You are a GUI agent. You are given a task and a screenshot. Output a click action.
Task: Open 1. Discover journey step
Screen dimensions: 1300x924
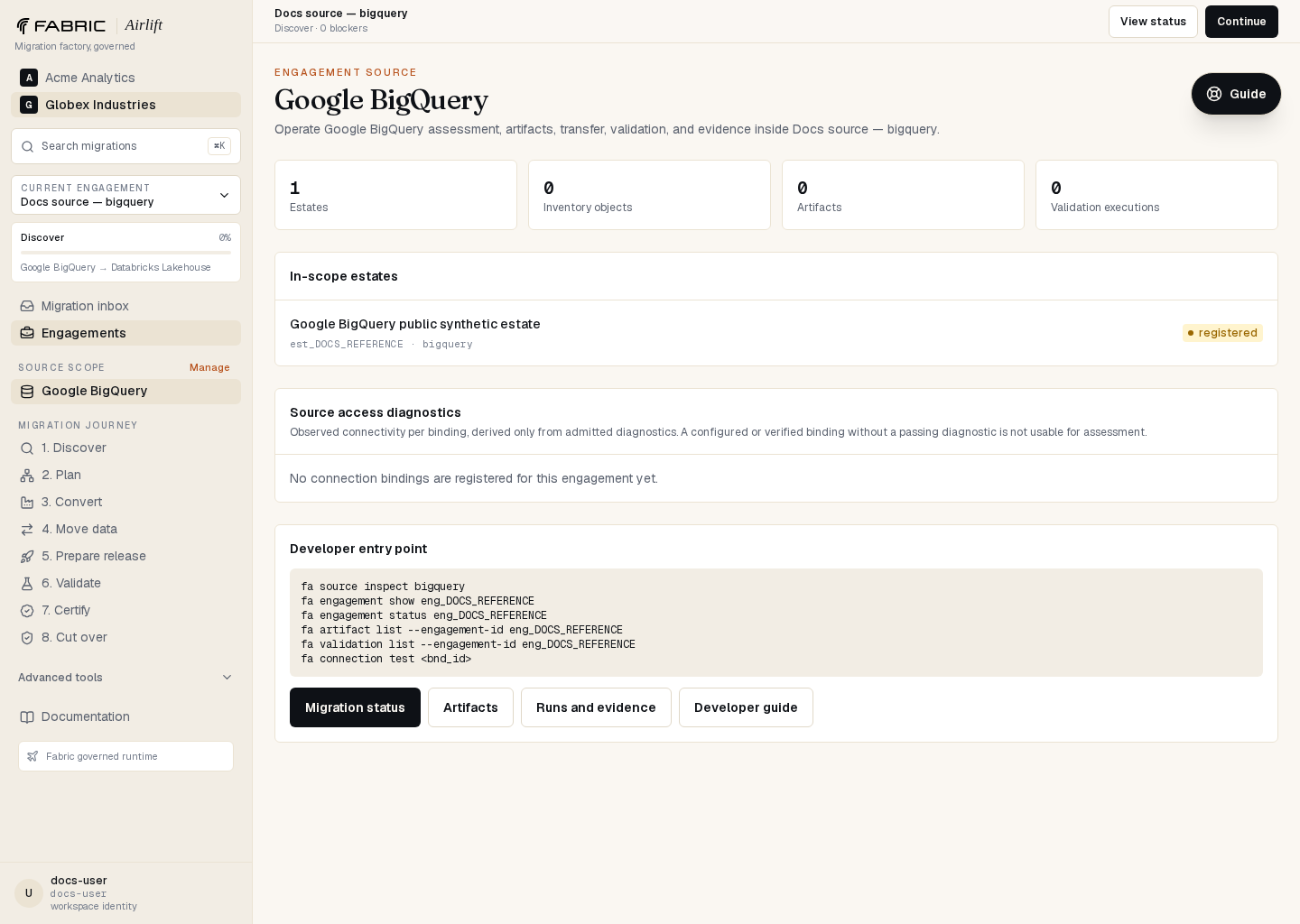[125, 448]
